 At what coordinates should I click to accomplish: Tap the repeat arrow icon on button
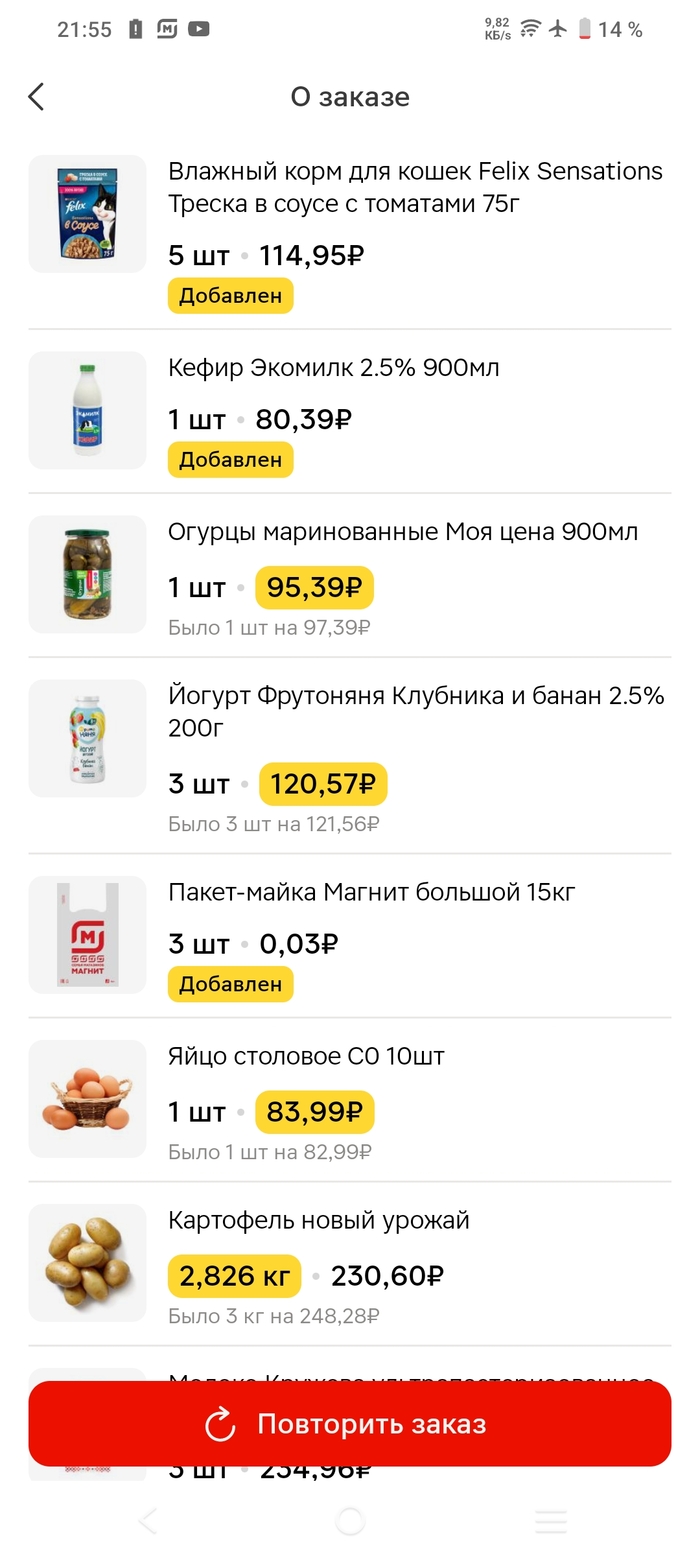pos(220,1425)
